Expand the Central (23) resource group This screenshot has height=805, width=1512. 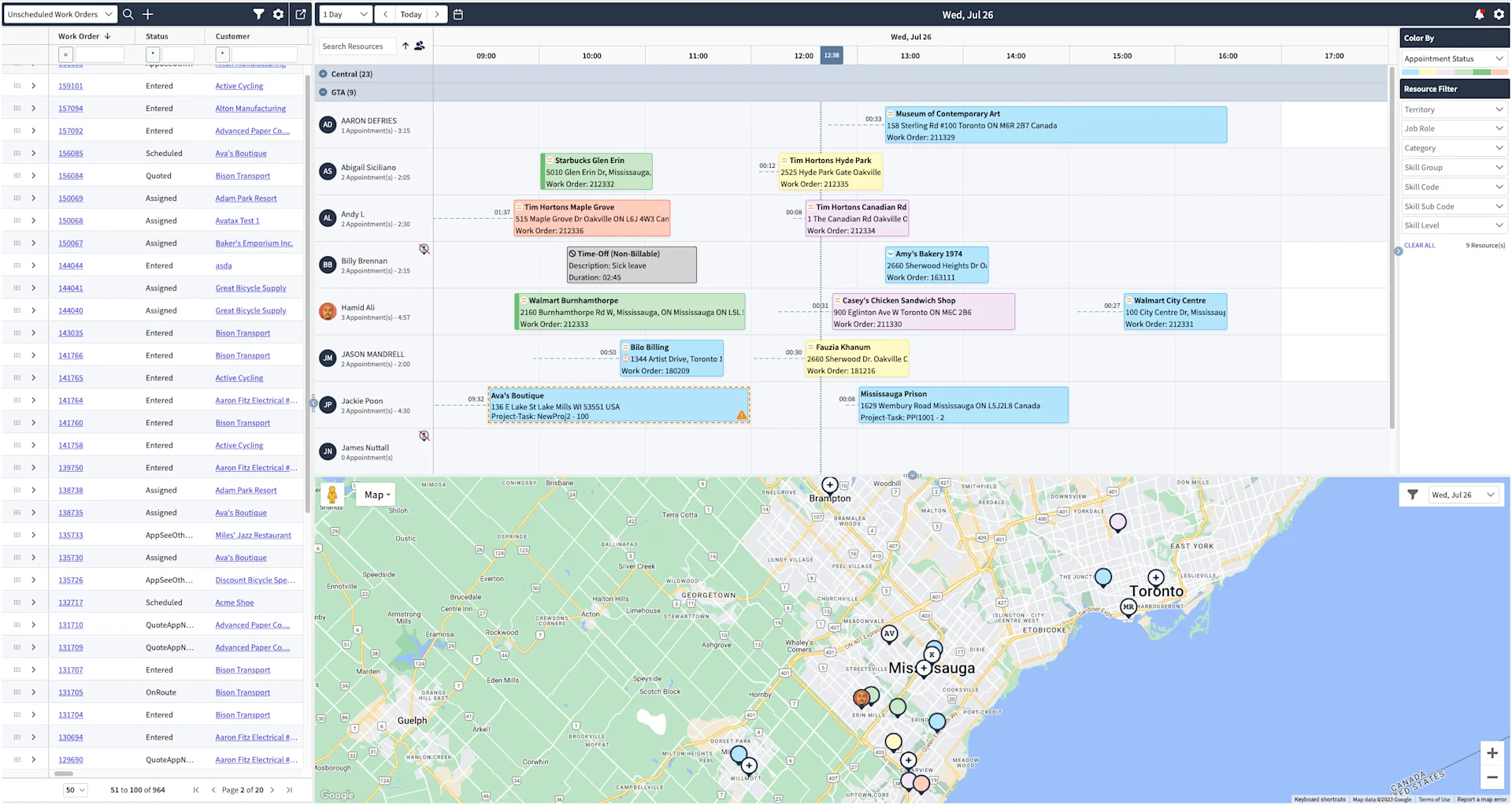323,74
